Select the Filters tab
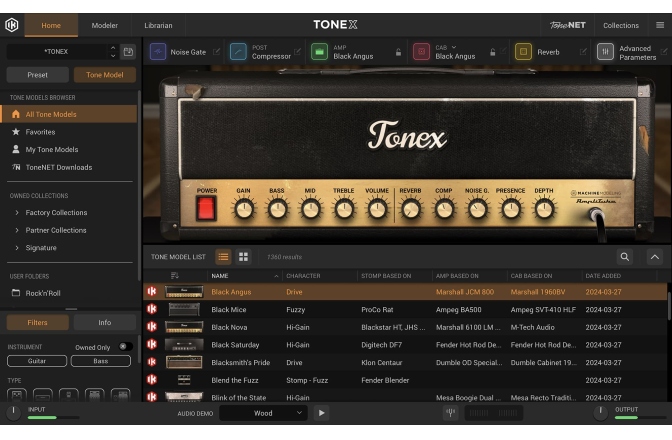Viewport: 672px width, 440px height. coord(37,323)
